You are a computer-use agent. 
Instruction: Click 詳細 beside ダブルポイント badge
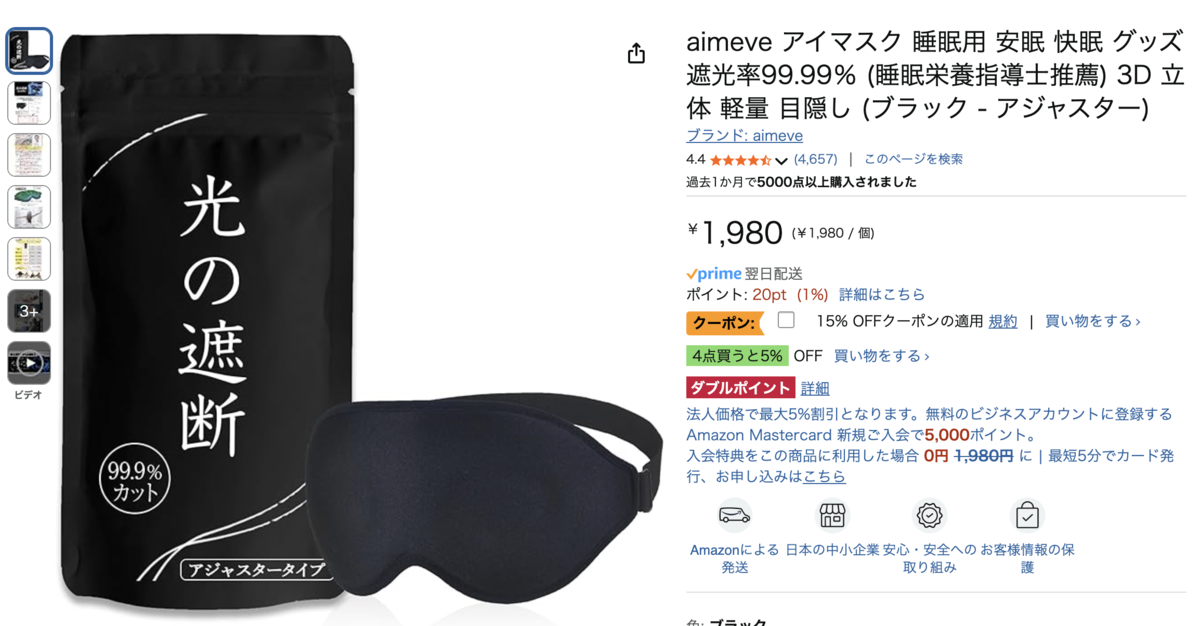pyautogui.click(x=815, y=388)
